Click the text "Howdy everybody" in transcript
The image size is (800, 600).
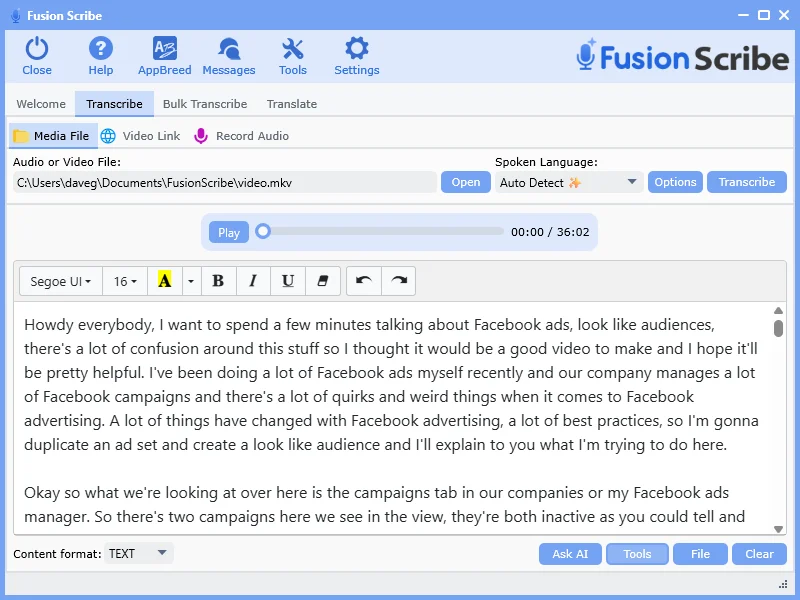tap(89, 325)
